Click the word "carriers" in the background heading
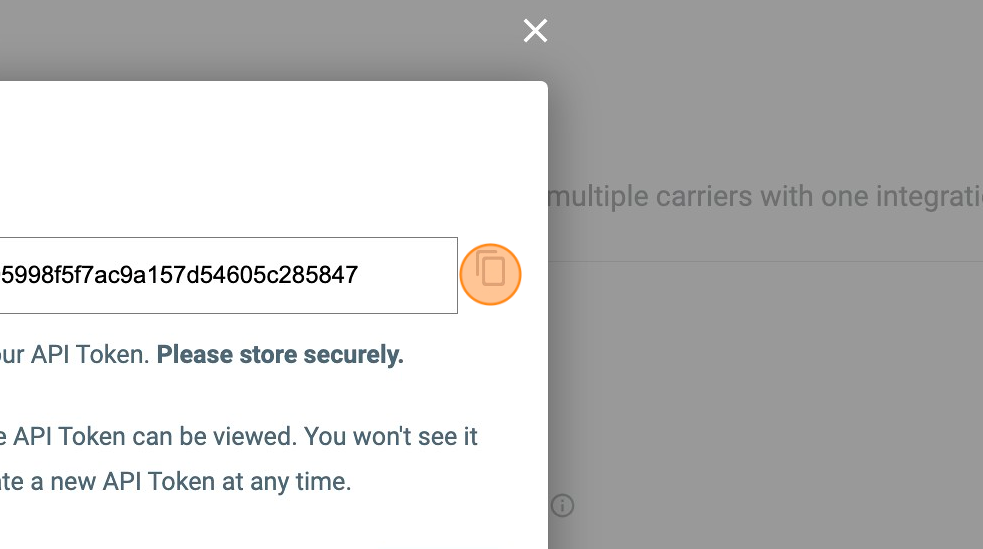The image size is (983, 549). click(703, 196)
